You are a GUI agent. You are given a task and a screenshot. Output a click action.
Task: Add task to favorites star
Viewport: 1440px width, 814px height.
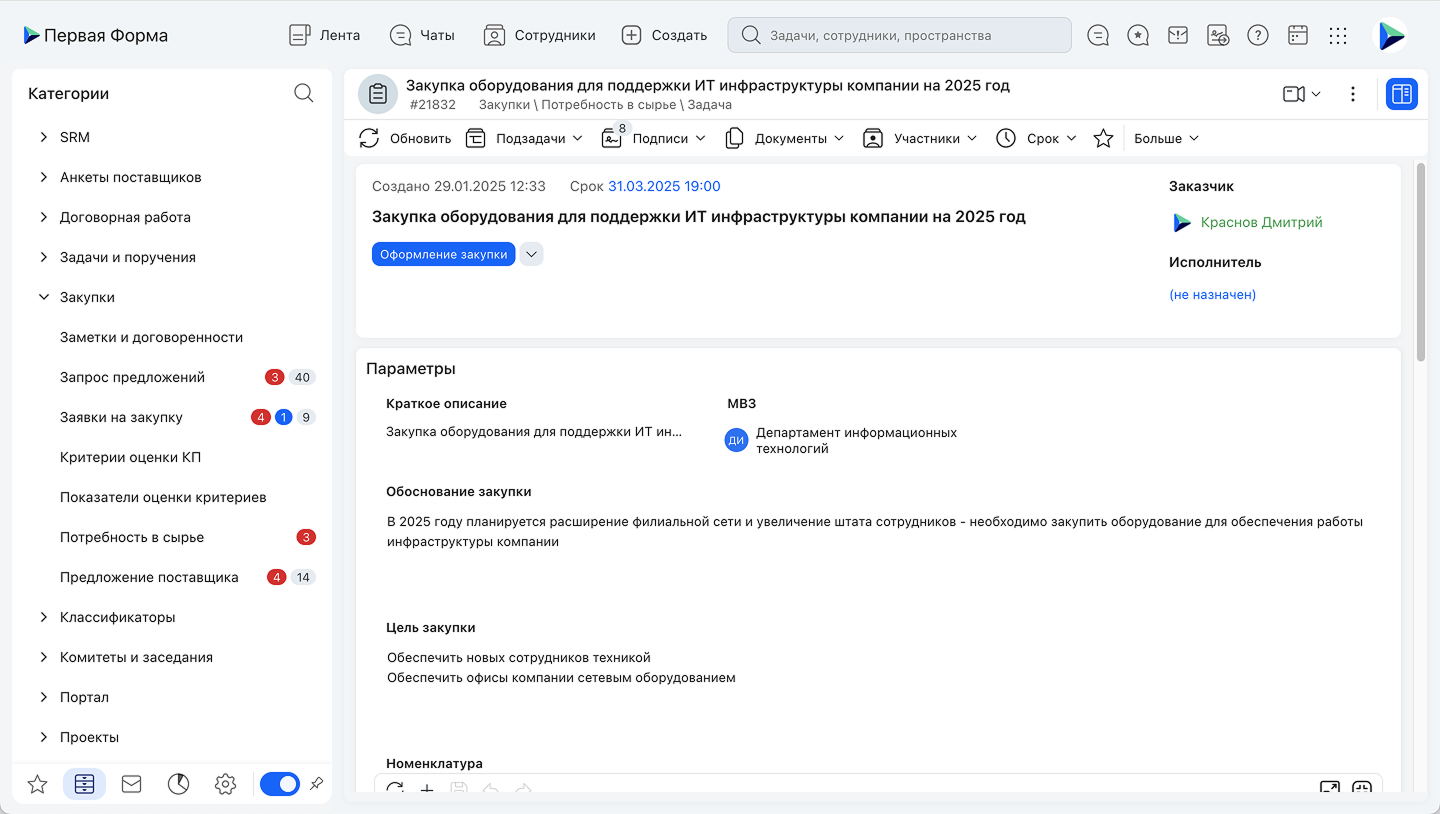click(x=1103, y=138)
